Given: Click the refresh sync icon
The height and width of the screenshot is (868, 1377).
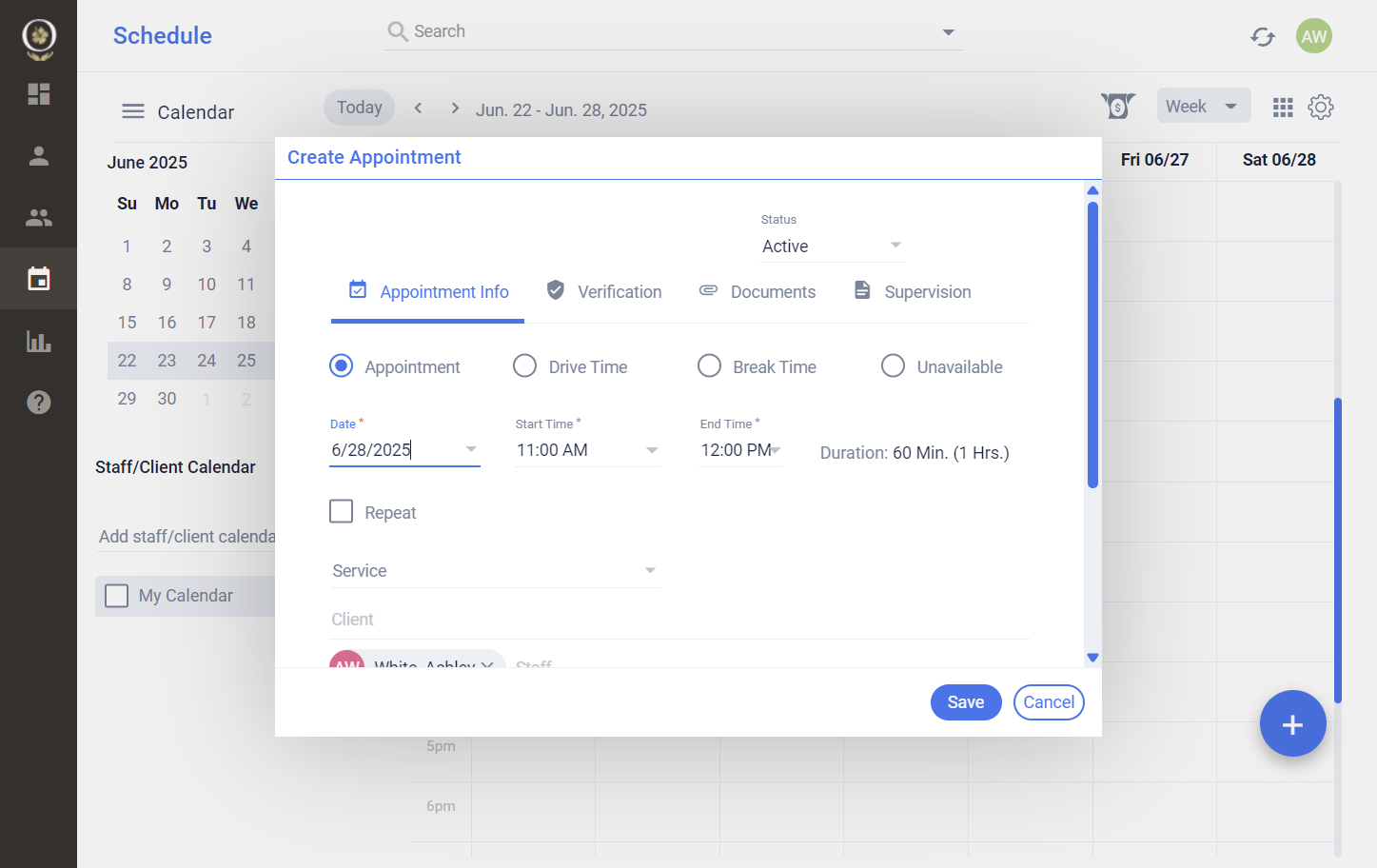Looking at the screenshot, I should pyautogui.click(x=1263, y=36).
